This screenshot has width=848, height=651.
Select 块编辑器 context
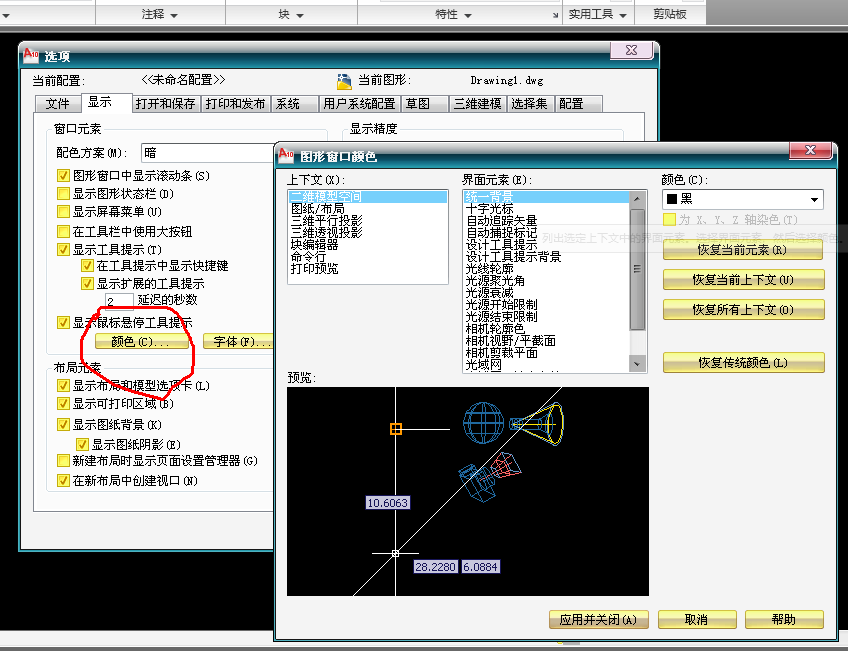click(x=368, y=244)
